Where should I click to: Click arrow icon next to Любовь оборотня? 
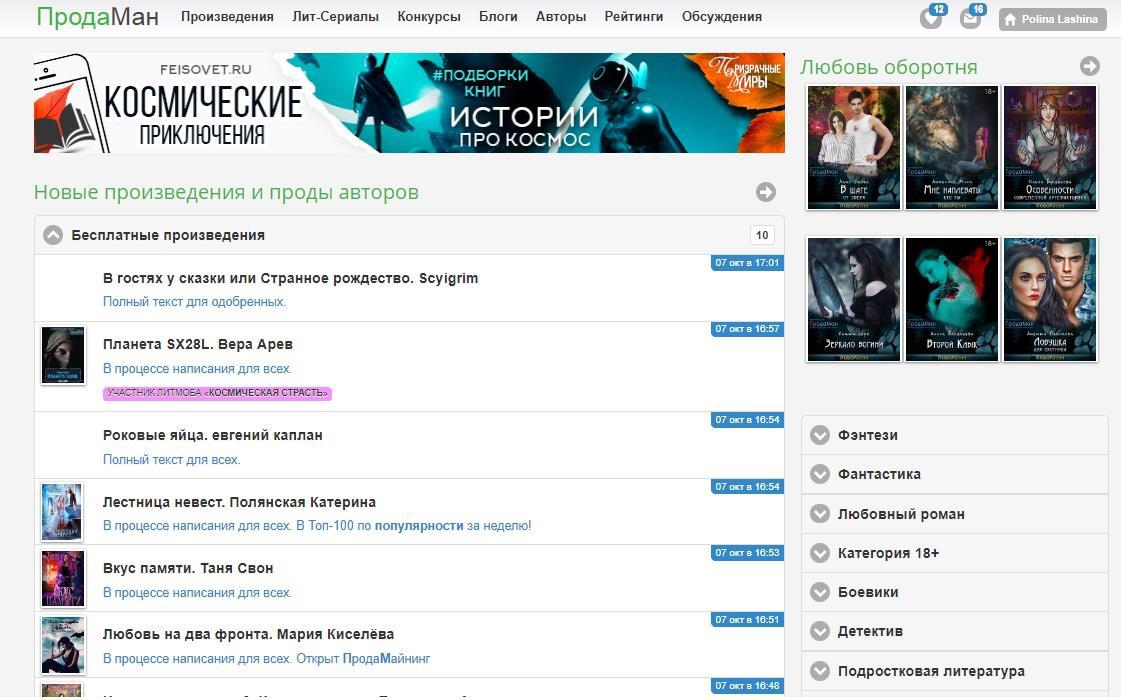[x=1089, y=66]
